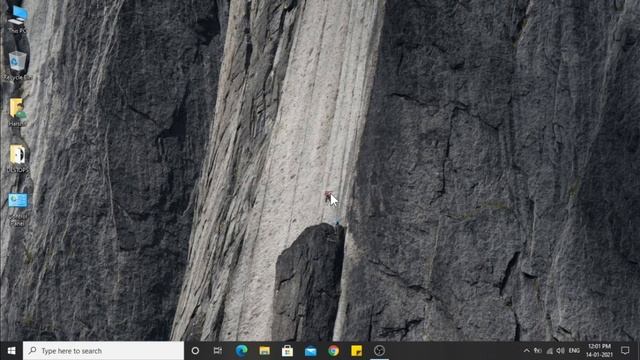Image resolution: width=640 pixels, height=360 pixels.
Task: Expand the hidden system tray icons
Action: coord(527,351)
